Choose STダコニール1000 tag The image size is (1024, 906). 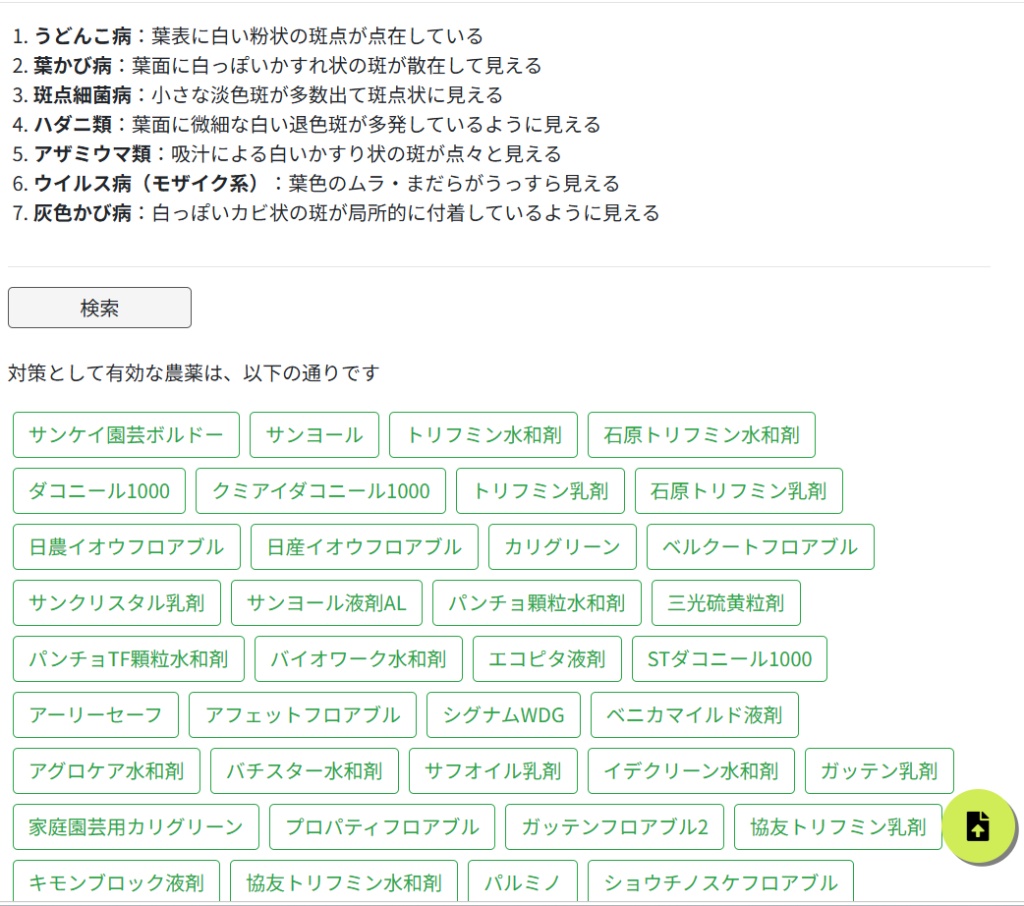click(x=729, y=659)
